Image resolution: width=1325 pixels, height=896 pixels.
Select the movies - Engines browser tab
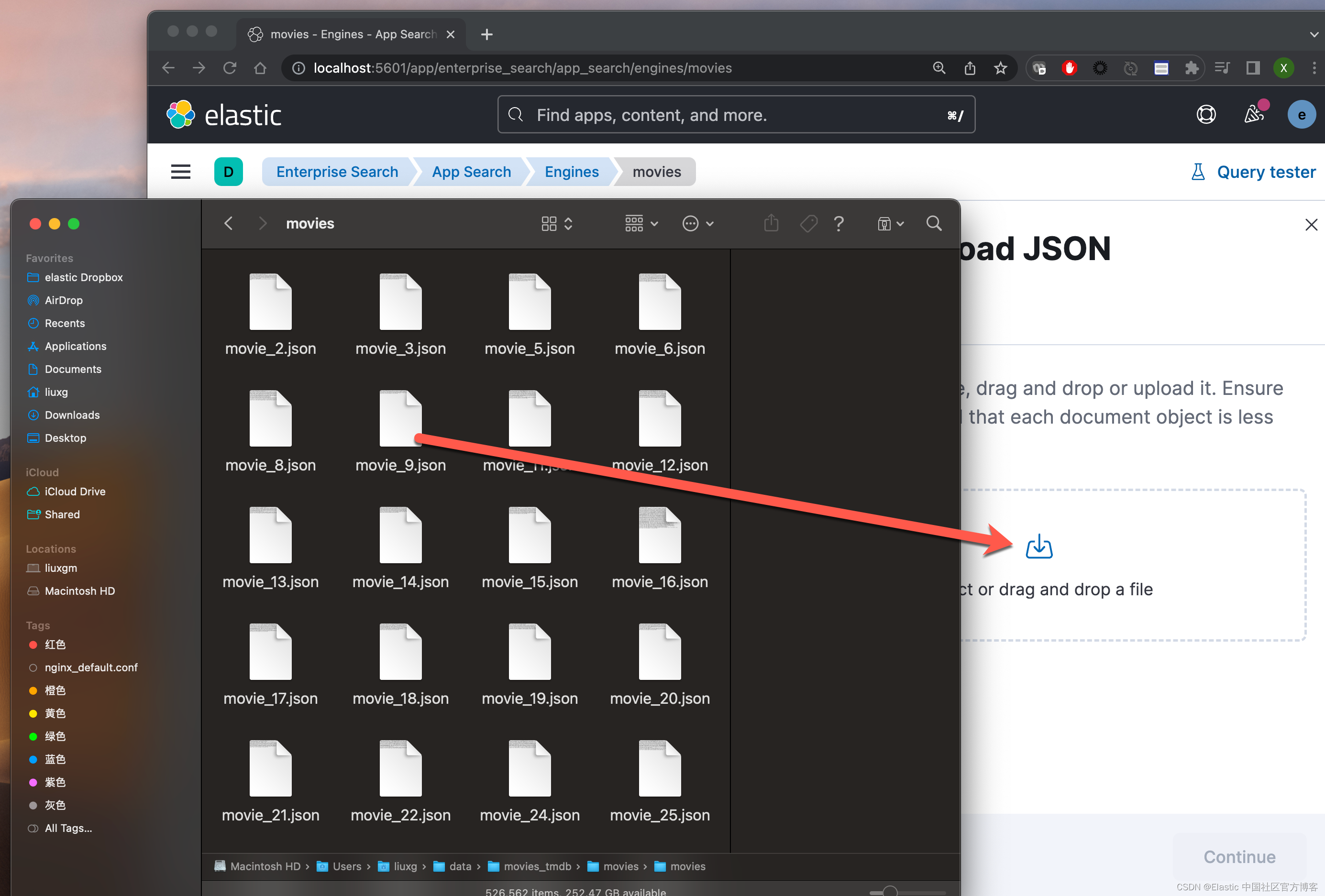click(x=351, y=34)
